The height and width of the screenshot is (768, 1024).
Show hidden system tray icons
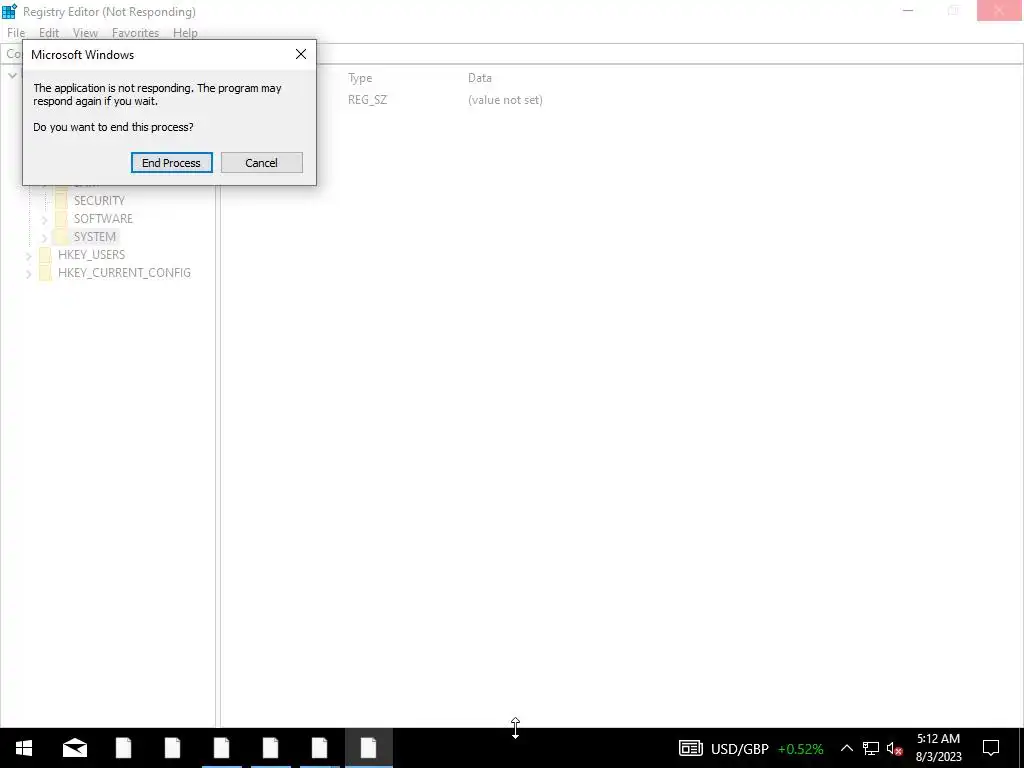846,748
